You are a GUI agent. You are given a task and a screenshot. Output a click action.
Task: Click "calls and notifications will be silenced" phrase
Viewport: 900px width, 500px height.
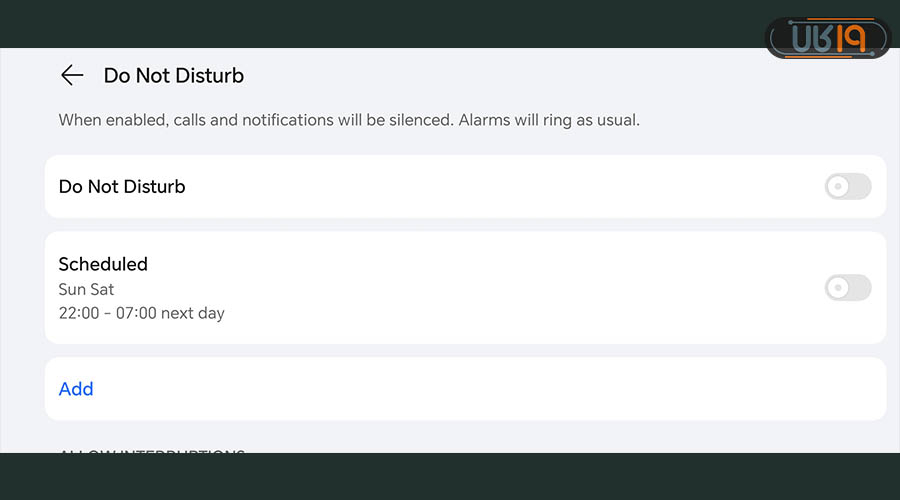point(313,120)
